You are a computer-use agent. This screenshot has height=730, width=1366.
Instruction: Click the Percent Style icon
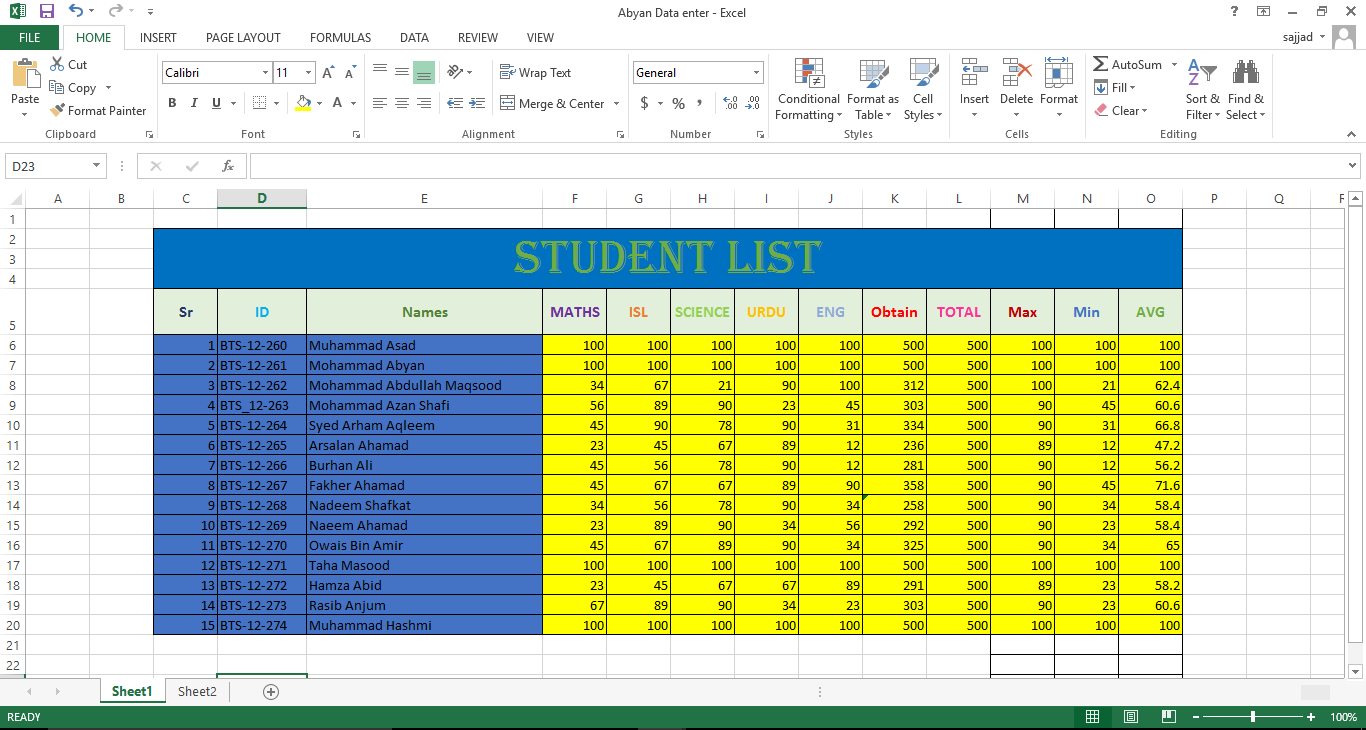tap(678, 103)
